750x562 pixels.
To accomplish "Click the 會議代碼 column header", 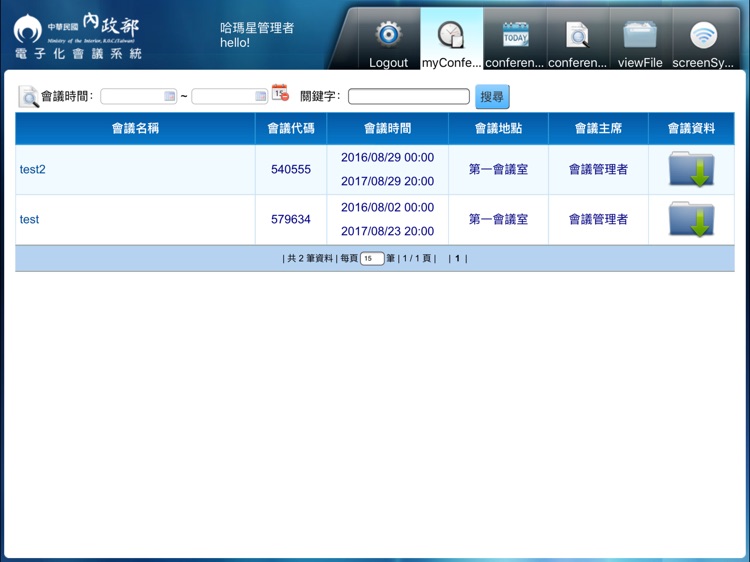I will click(x=291, y=128).
